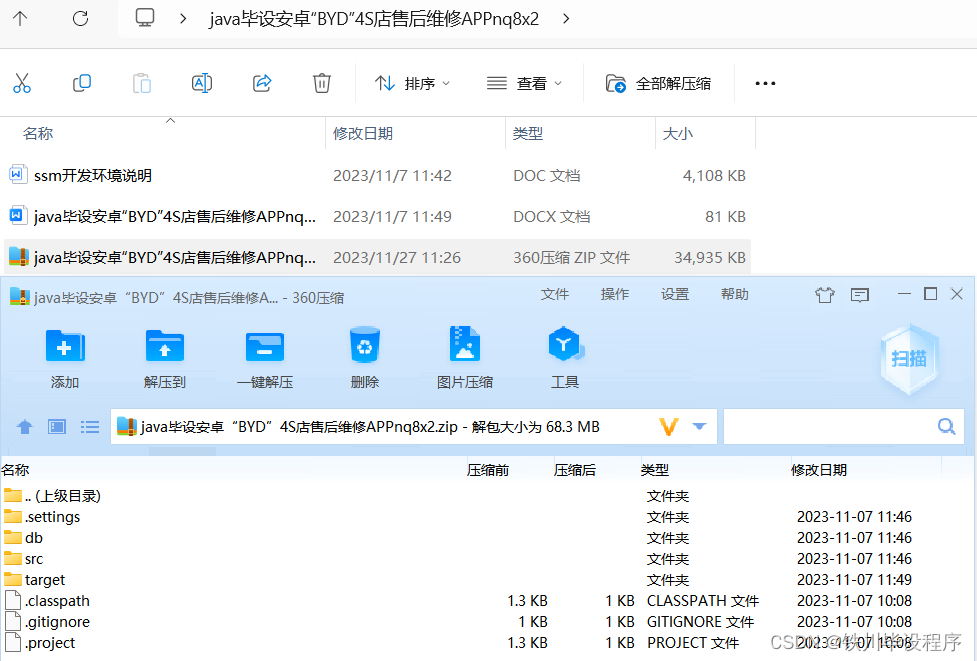977x661 pixels.
Task: Sort archive list by 压缩前 column
Action: pyautogui.click(x=488, y=470)
